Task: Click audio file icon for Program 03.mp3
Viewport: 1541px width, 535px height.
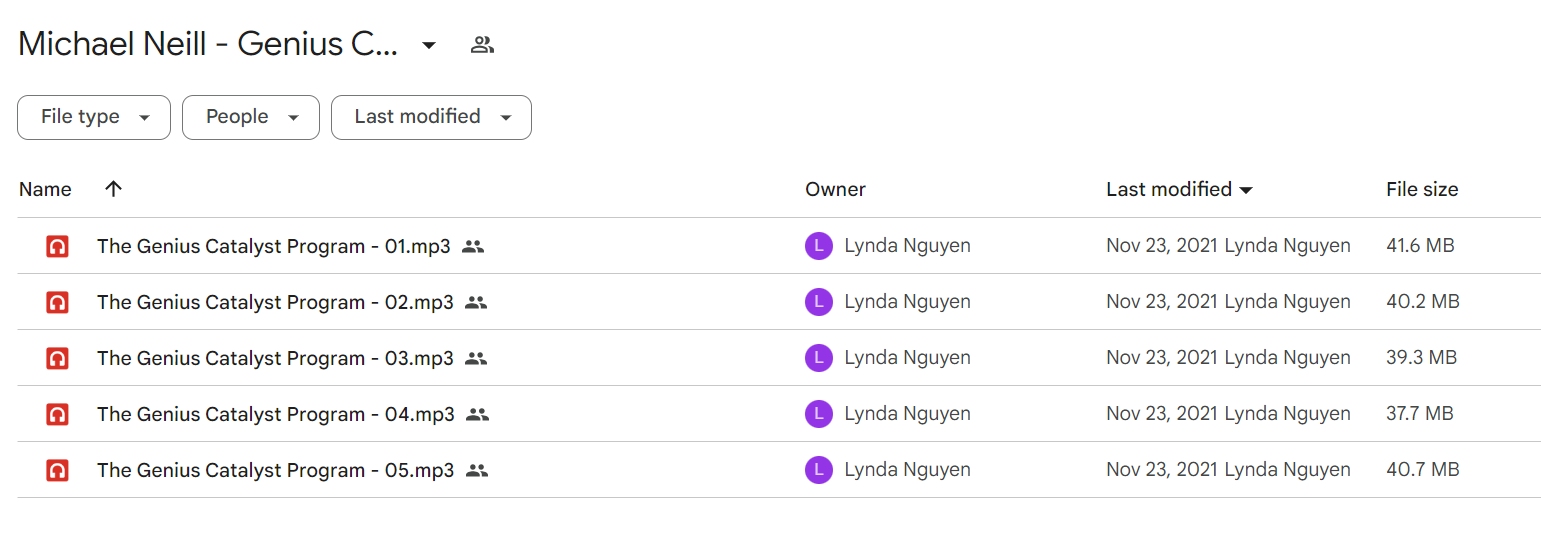Action: [x=57, y=358]
